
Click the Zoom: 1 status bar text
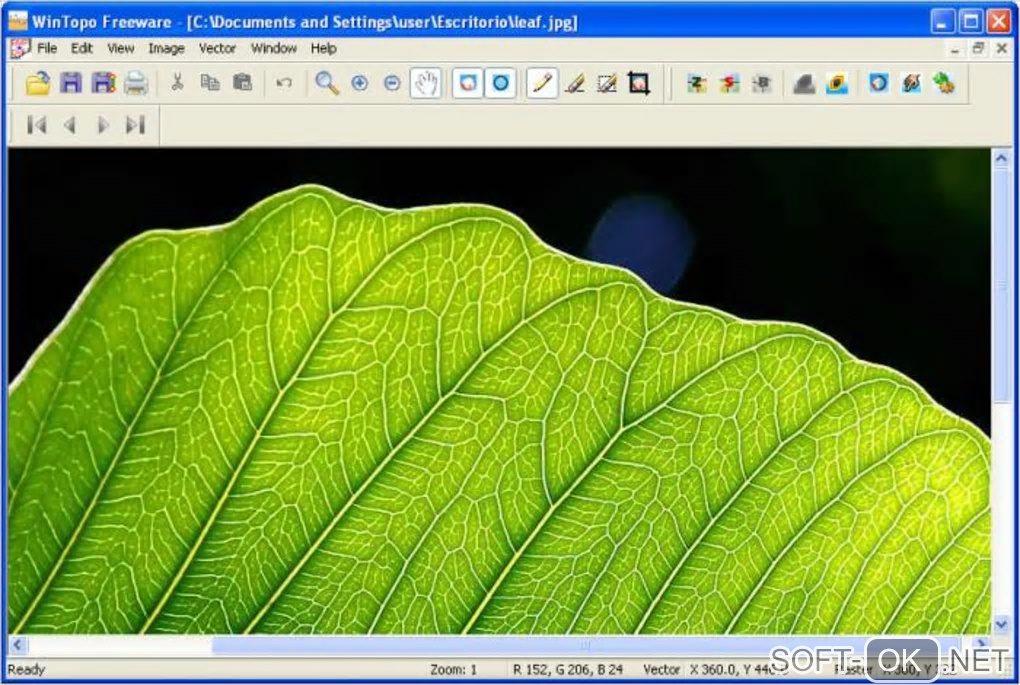point(453,669)
